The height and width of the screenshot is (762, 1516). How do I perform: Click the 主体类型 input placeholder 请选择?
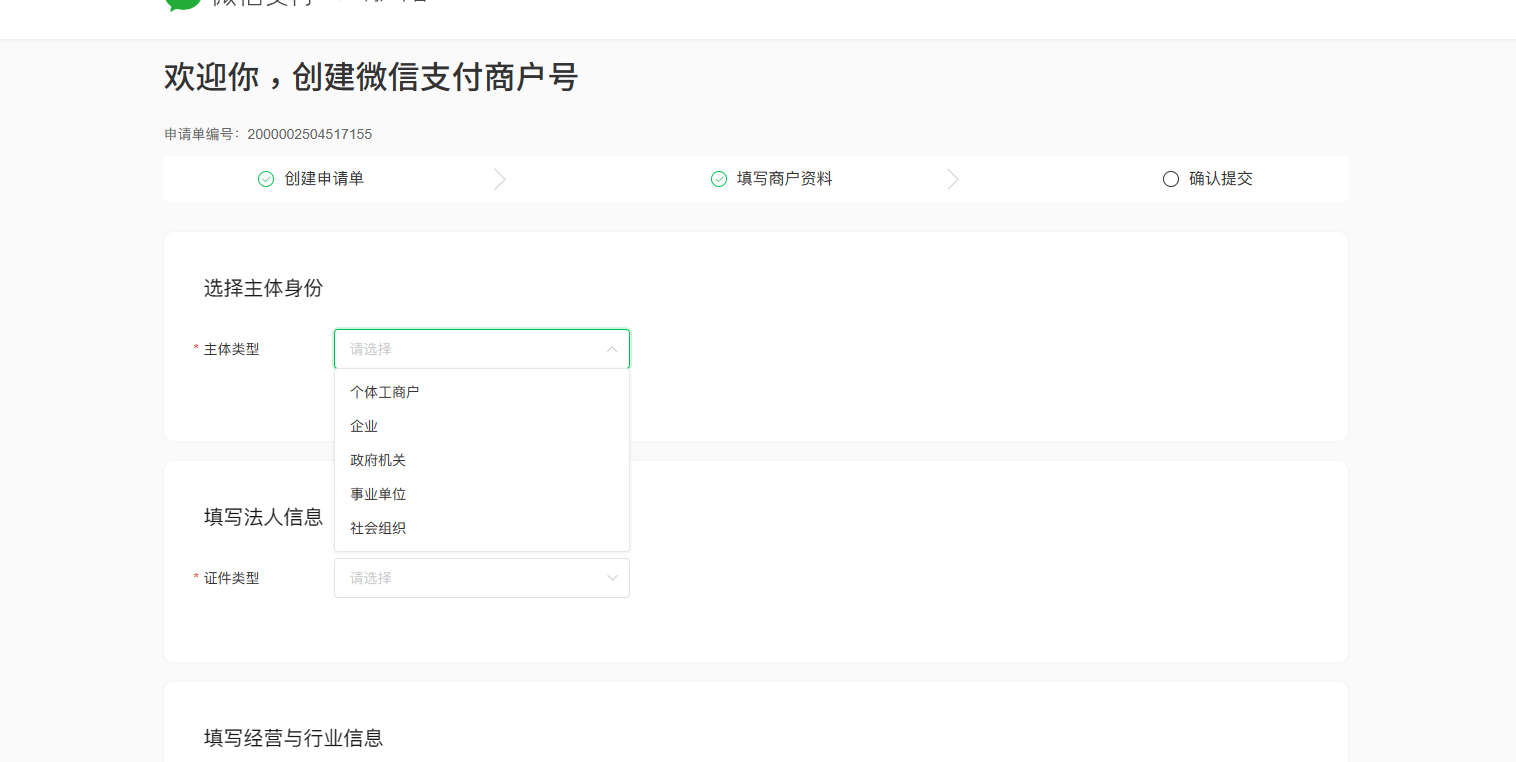(x=371, y=349)
